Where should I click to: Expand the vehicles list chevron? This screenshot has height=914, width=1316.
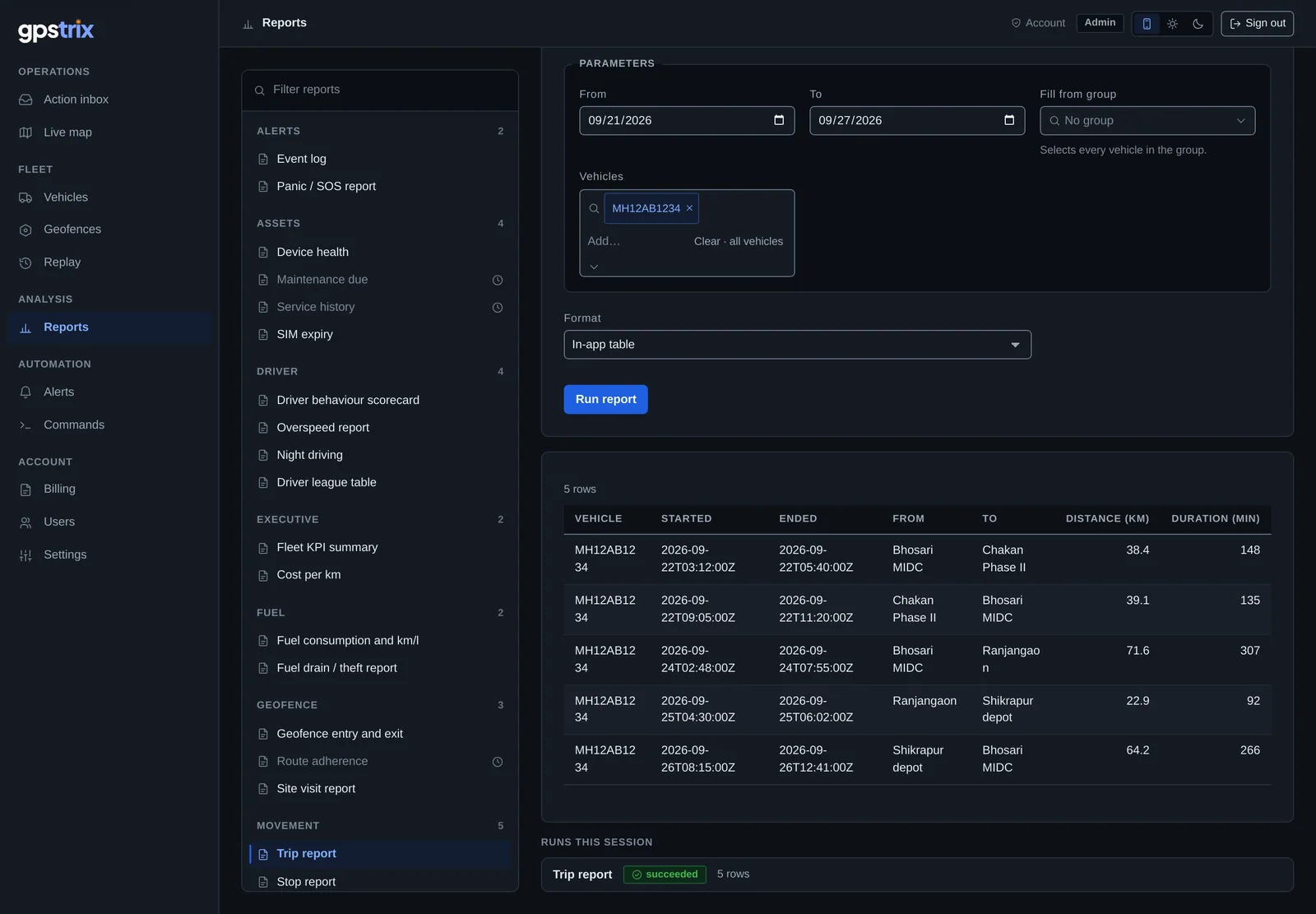pyautogui.click(x=594, y=267)
